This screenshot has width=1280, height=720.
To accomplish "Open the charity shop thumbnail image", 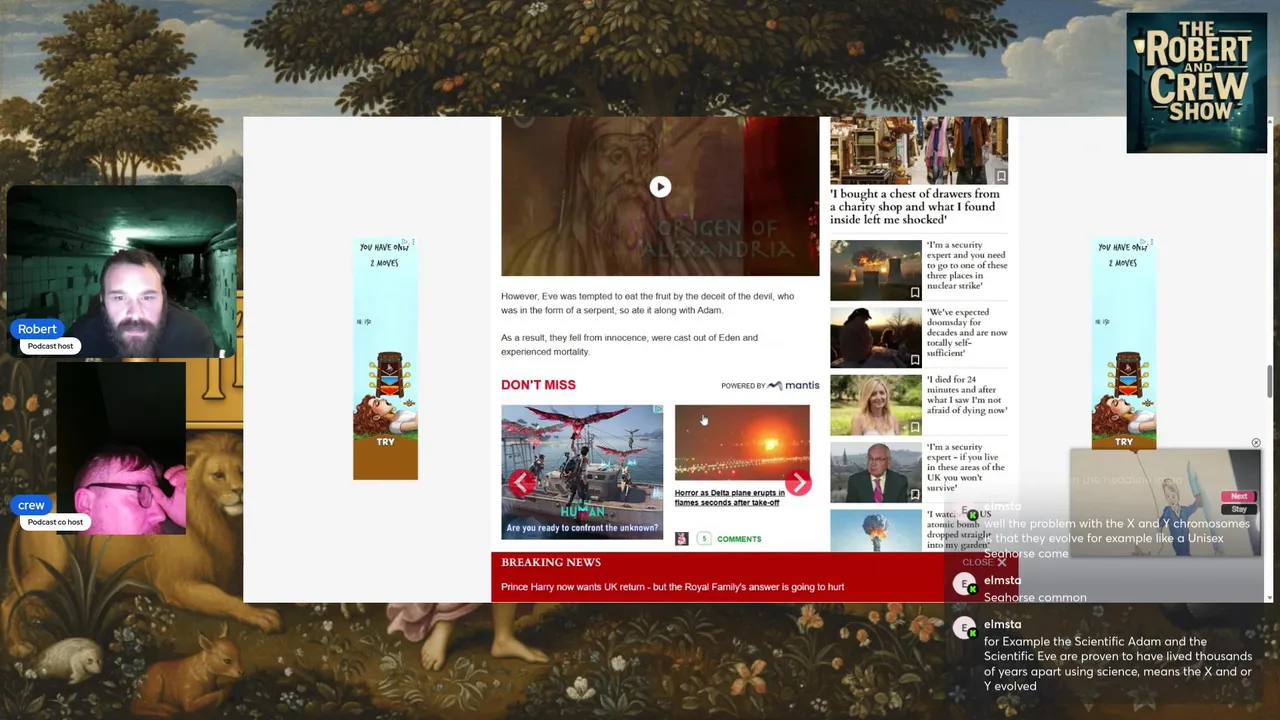I will click(919, 150).
